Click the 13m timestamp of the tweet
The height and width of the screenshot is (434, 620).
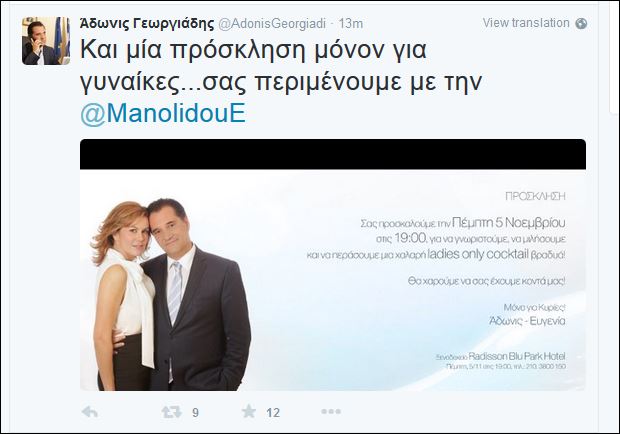(351, 24)
